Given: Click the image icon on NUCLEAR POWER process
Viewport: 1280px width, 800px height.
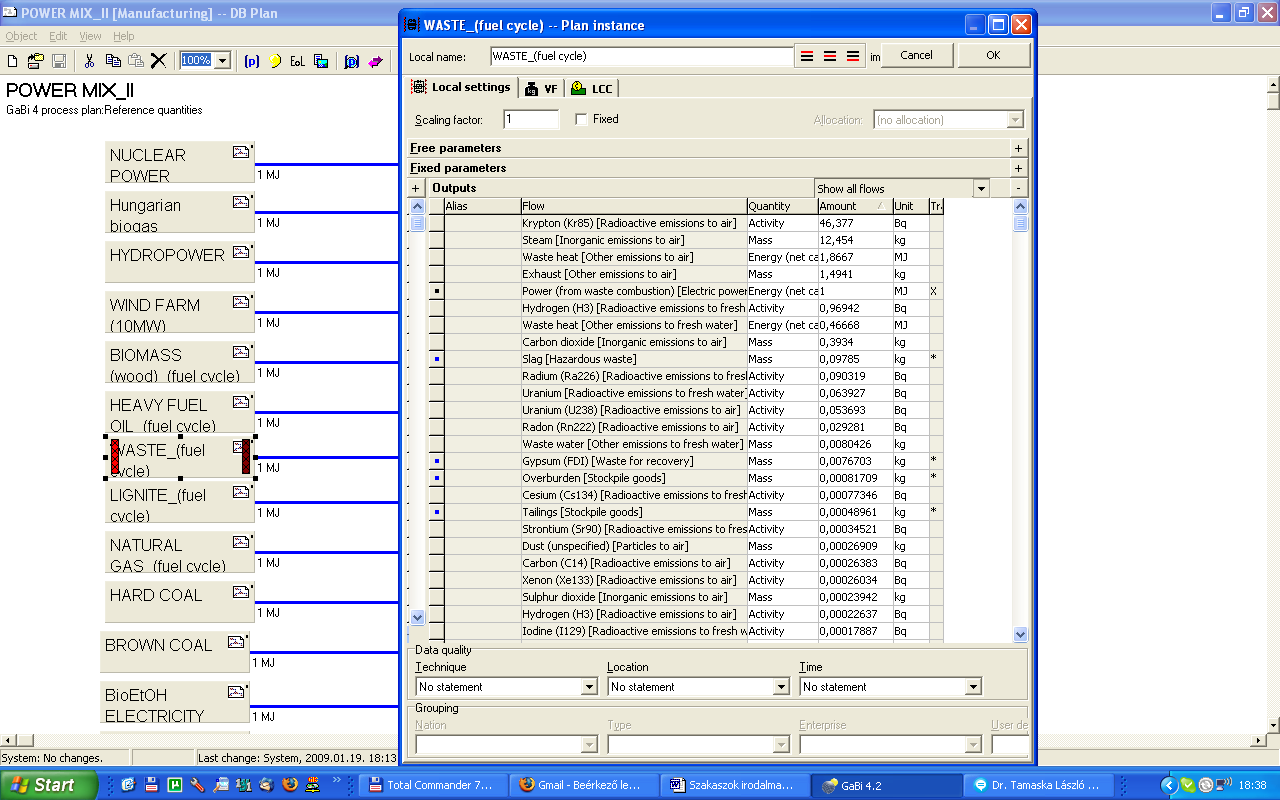Looking at the screenshot, I should (x=241, y=152).
